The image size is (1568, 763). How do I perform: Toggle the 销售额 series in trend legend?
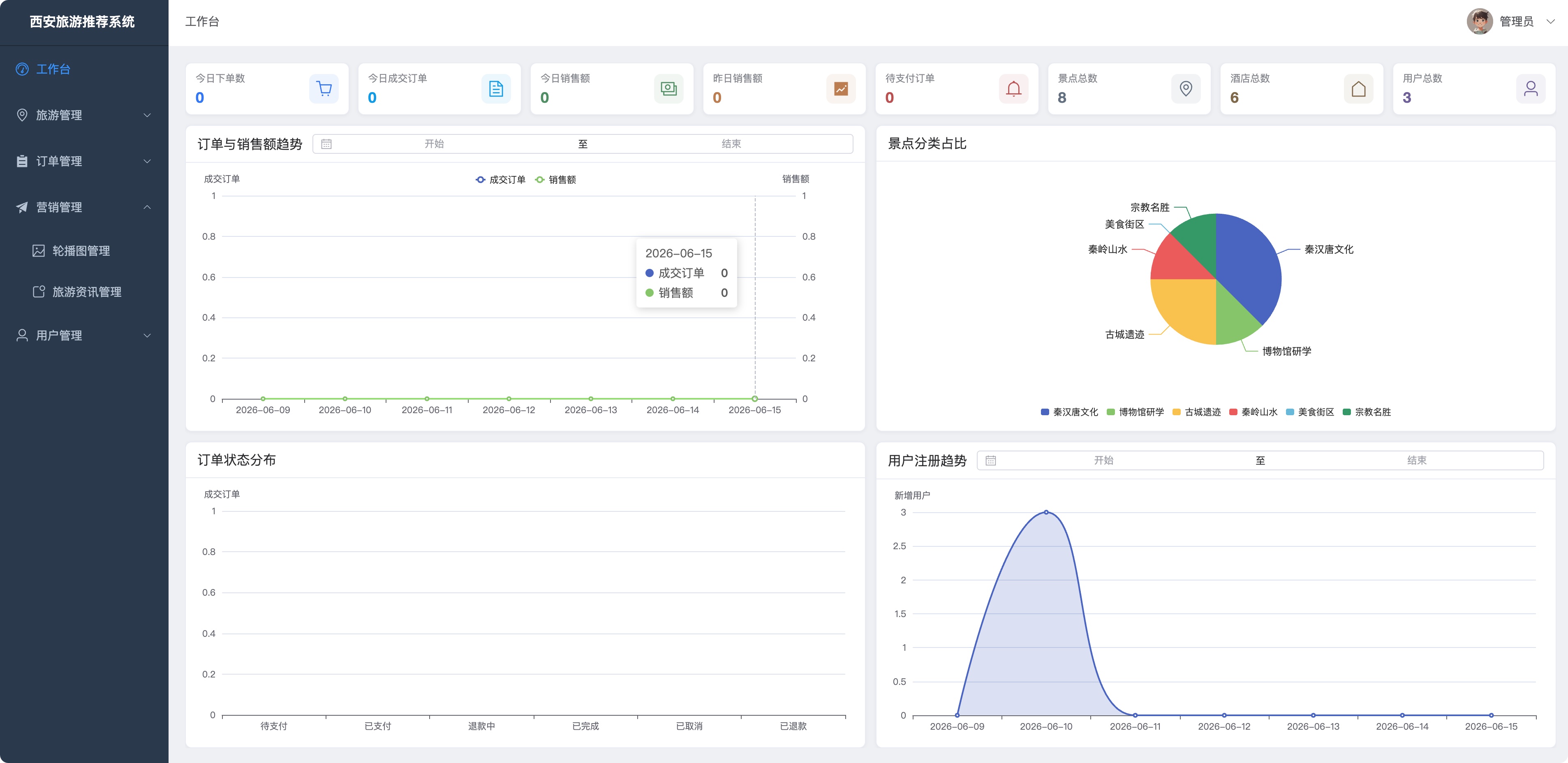555,180
